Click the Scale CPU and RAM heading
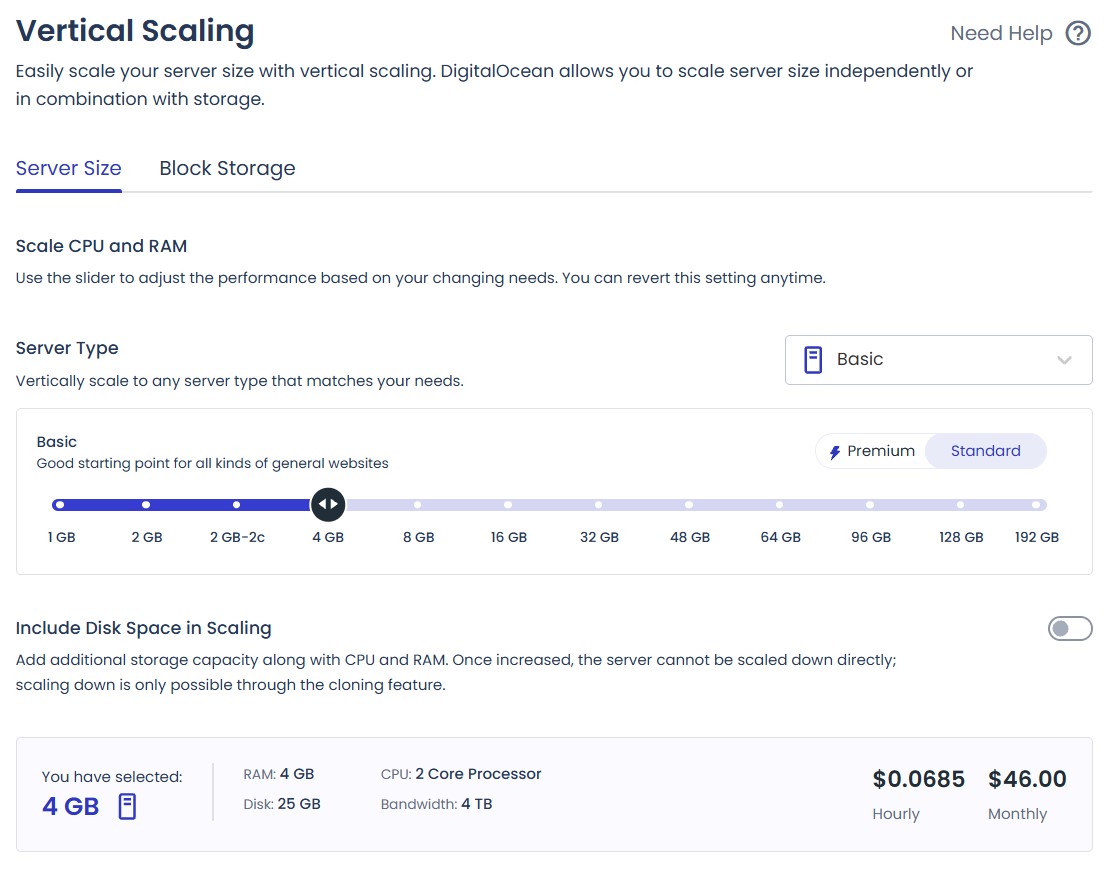Screen dimensions: 1108x869 coord(101,246)
